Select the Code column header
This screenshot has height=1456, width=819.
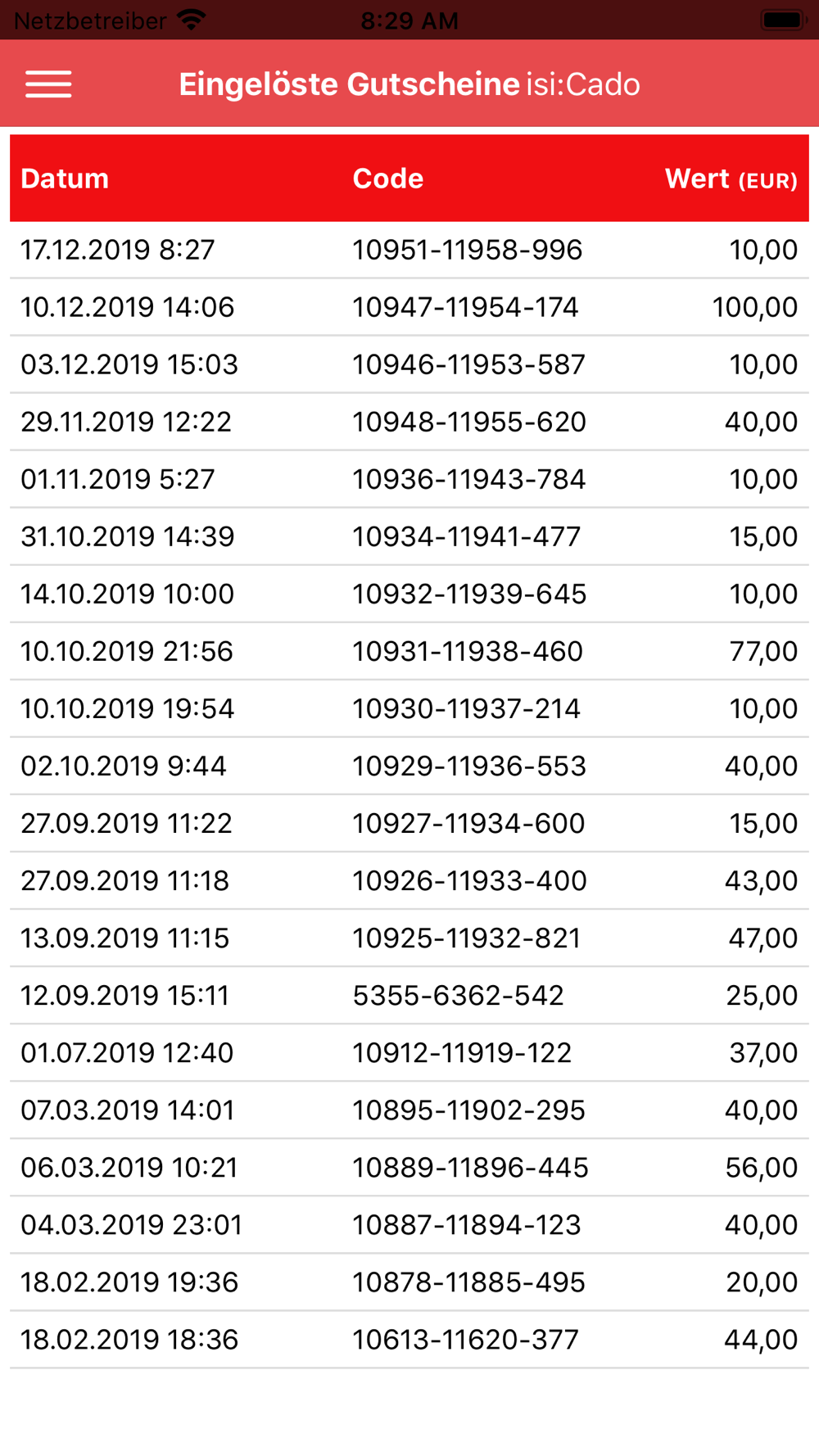pyautogui.click(x=387, y=179)
